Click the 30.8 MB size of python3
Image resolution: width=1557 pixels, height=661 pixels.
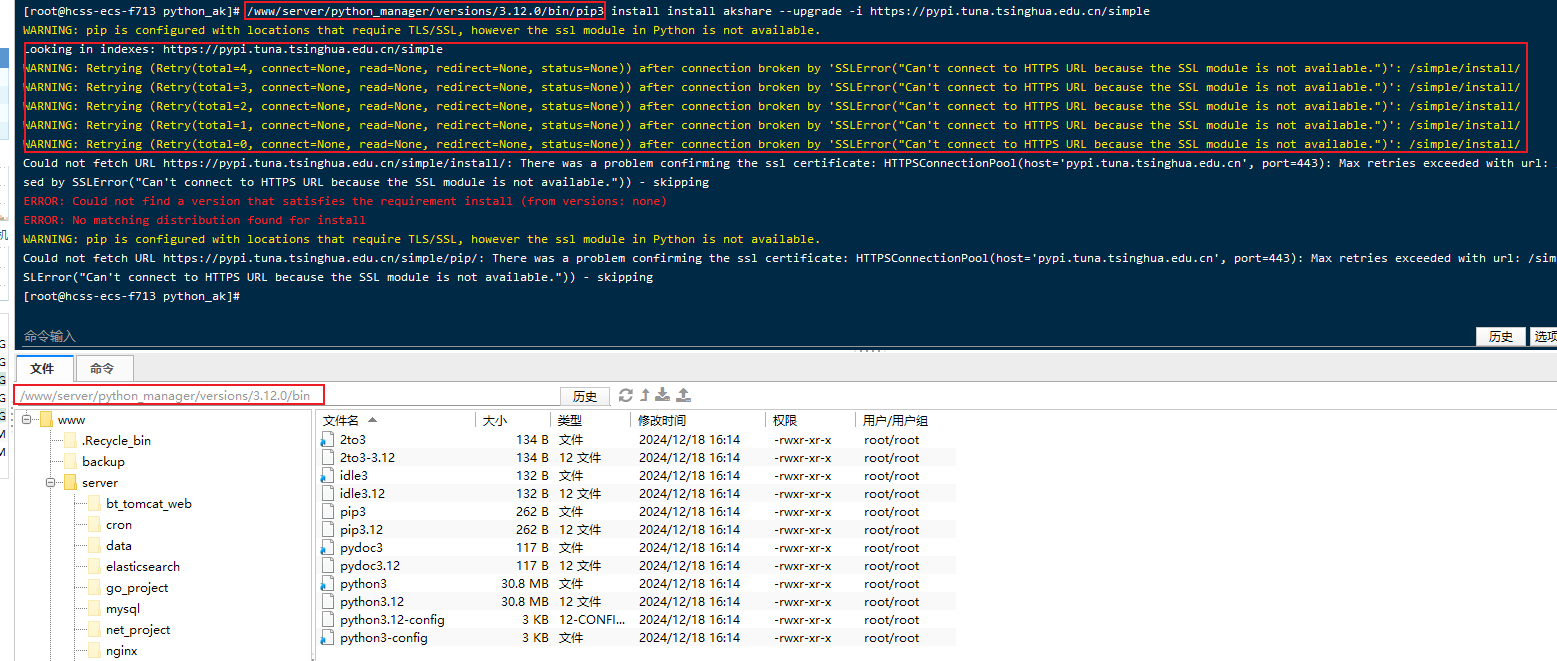(x=524, y=584)
